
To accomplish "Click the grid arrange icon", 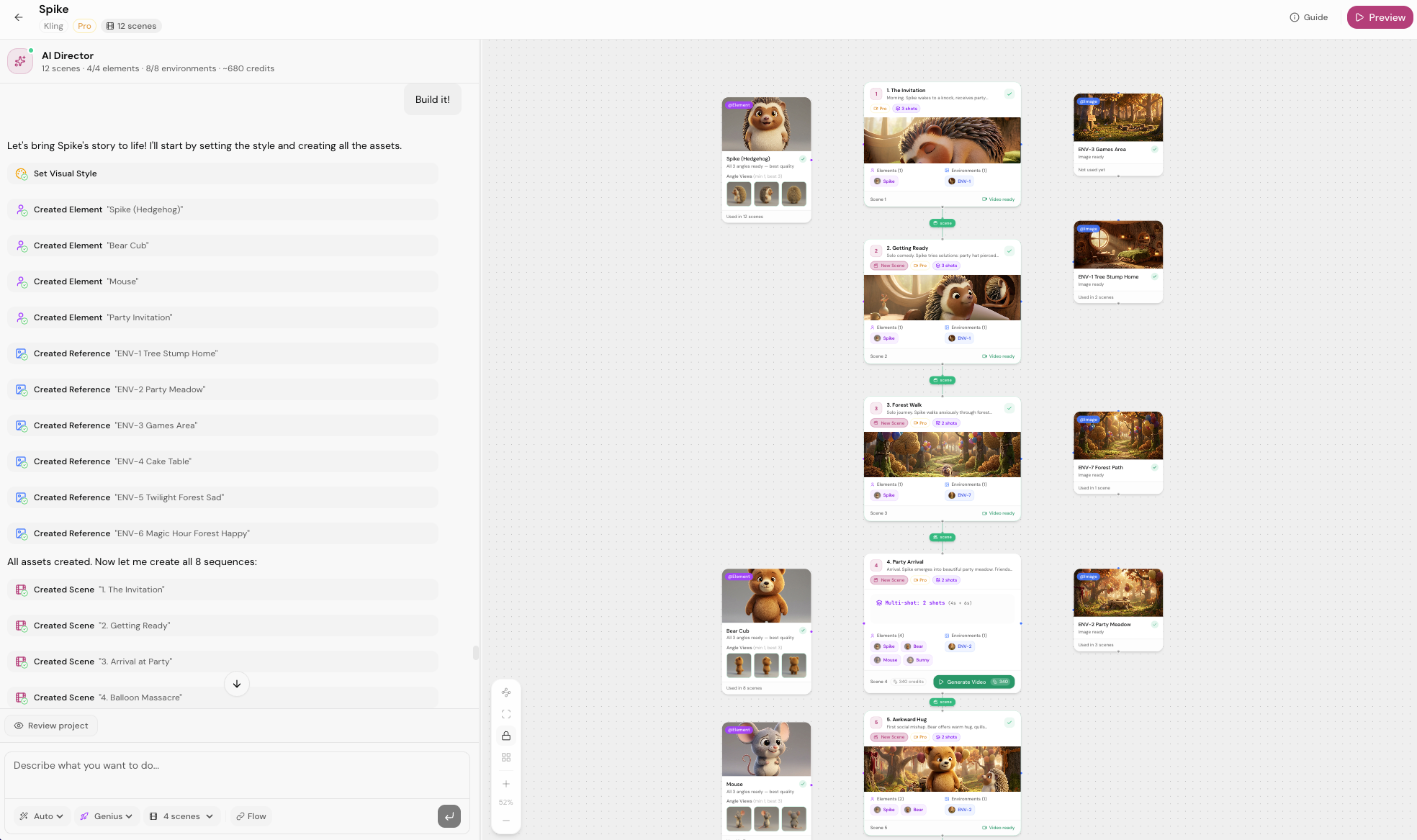I will pyautogui.click(x=506, y=757).
